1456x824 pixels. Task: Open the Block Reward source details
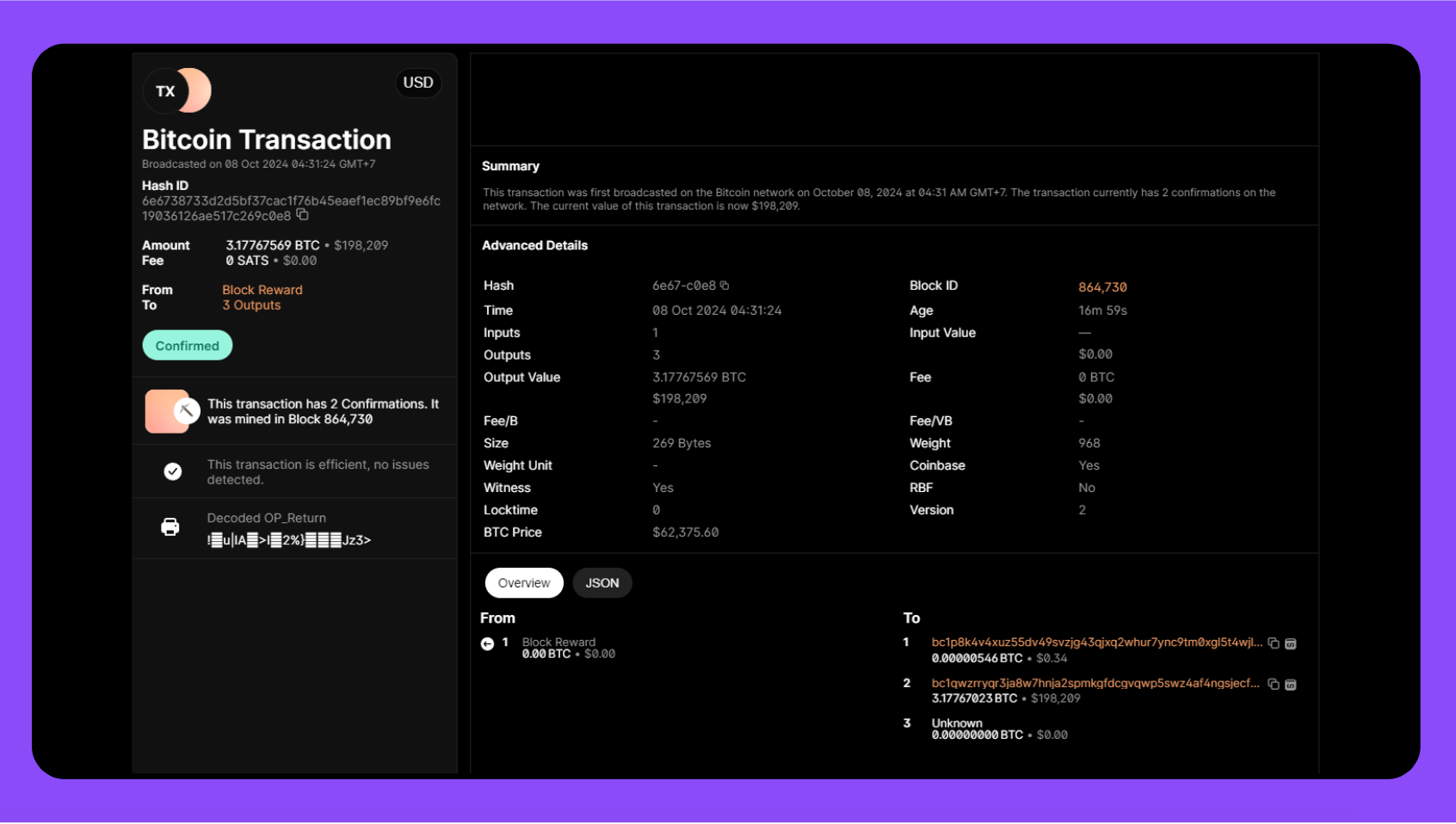(262, 289)
